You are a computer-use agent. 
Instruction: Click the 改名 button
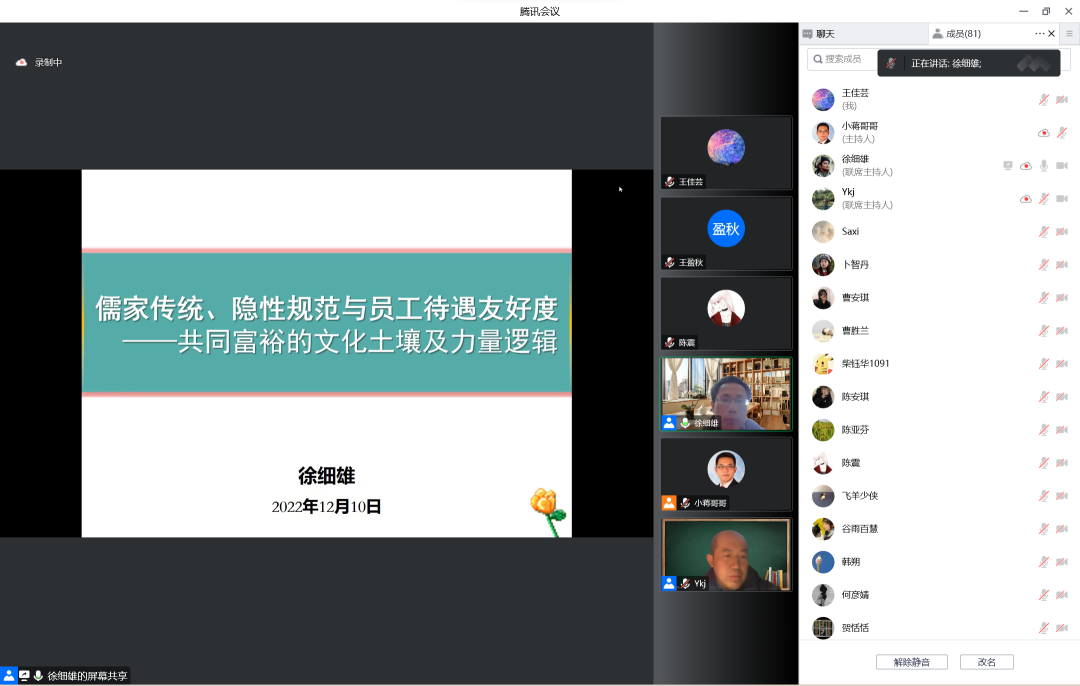pos(986,662)
